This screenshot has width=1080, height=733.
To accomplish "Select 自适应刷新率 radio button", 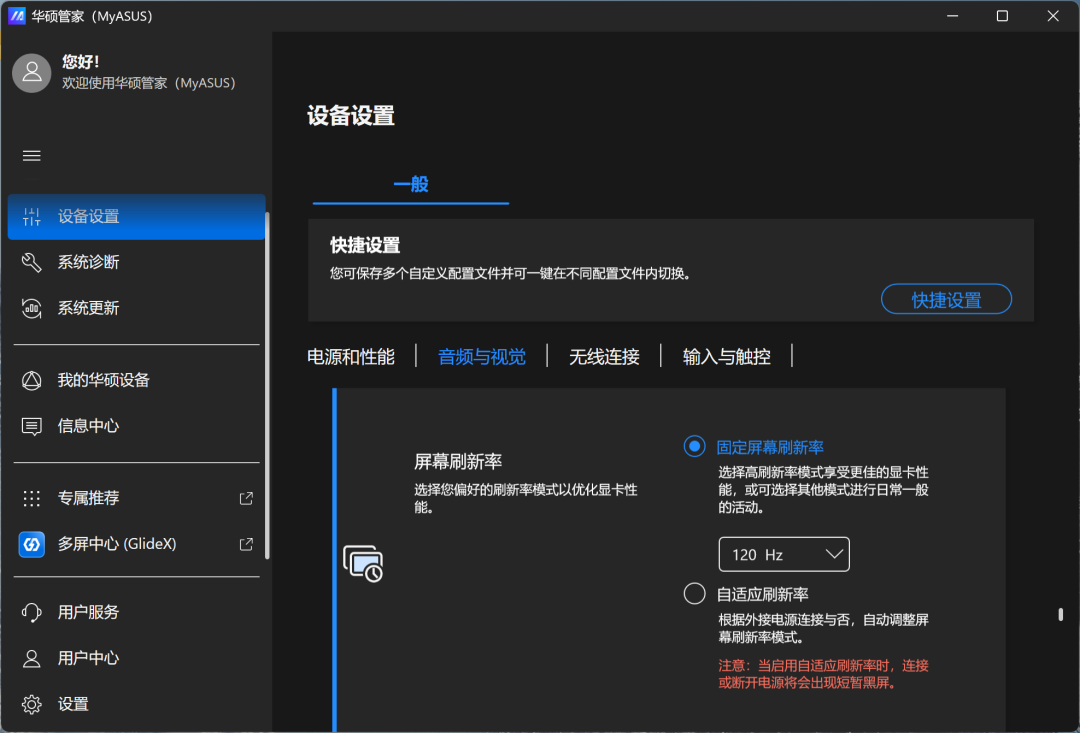I will pos(694,593).
